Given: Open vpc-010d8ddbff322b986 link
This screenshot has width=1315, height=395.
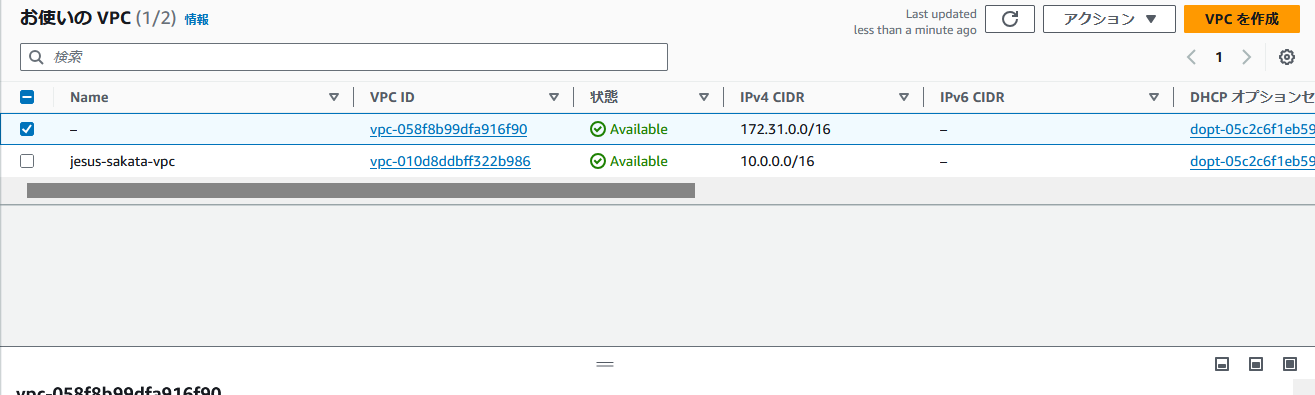Looking at the screenshot, I should tap(450, 161).
